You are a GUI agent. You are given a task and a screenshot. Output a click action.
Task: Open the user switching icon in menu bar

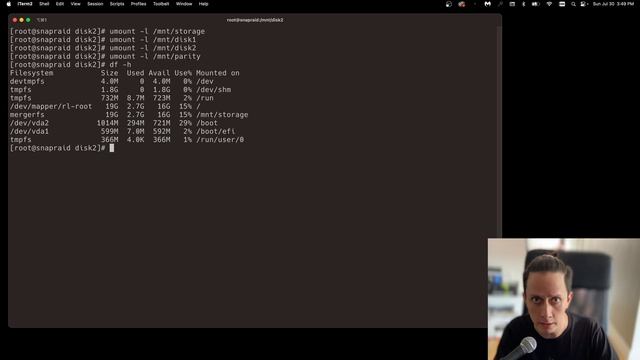[584, 4]
